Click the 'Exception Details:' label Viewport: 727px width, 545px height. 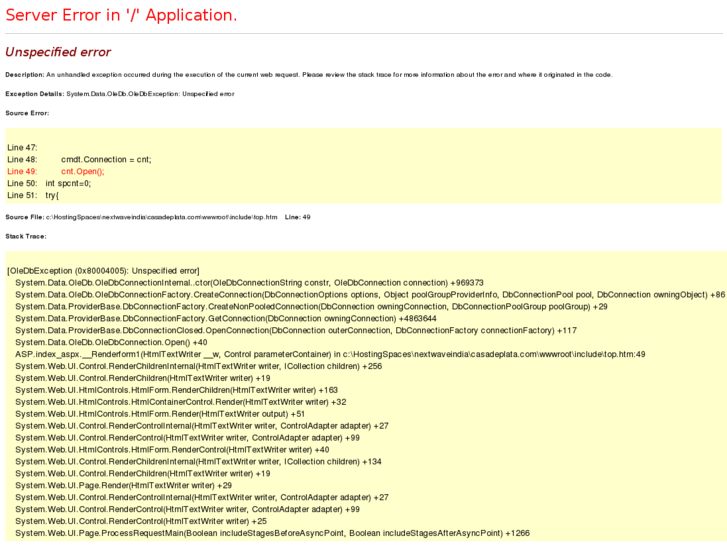34,94
